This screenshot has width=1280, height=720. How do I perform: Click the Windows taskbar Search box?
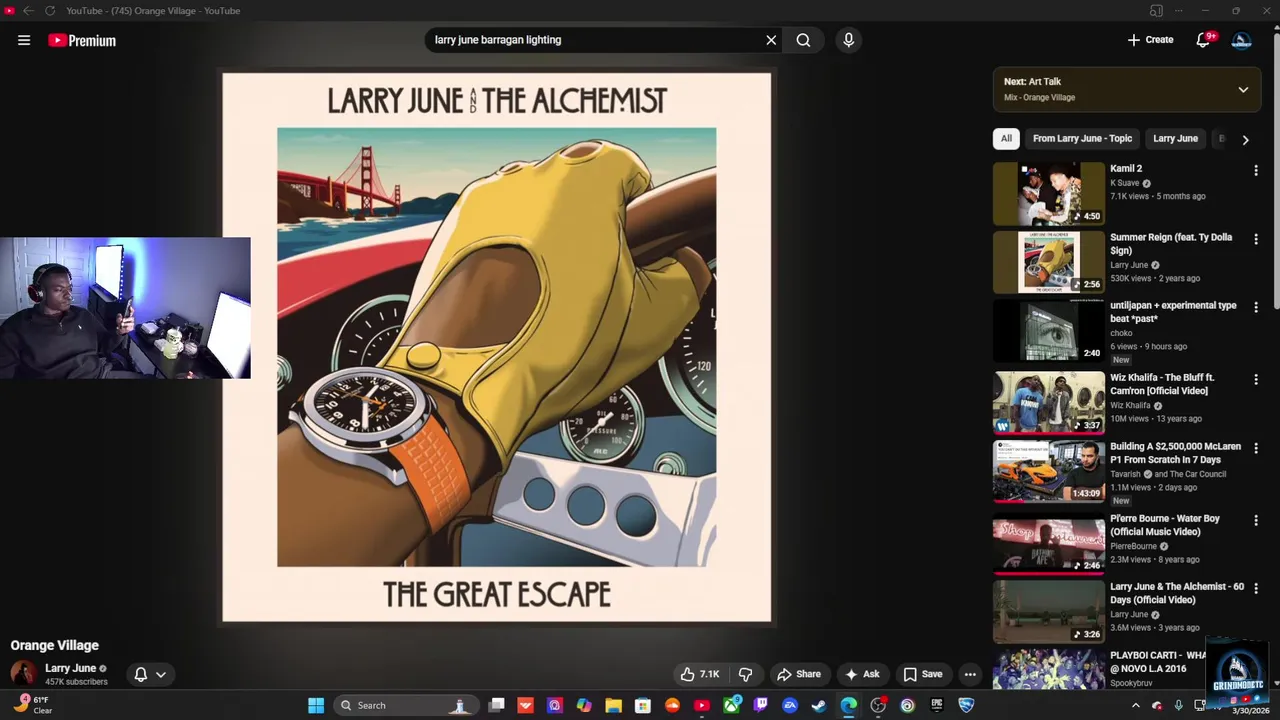coord(404,705)
